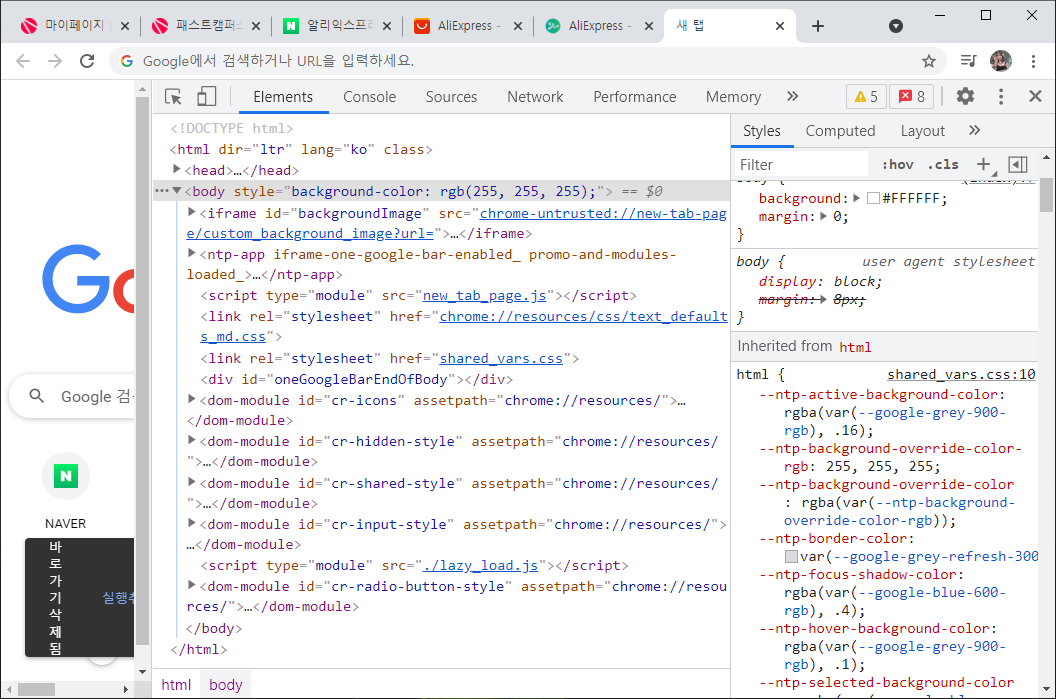This screenshot has width=1056, height=699.
Task: Open DevTools settings gear
Action: pos(965,96)
